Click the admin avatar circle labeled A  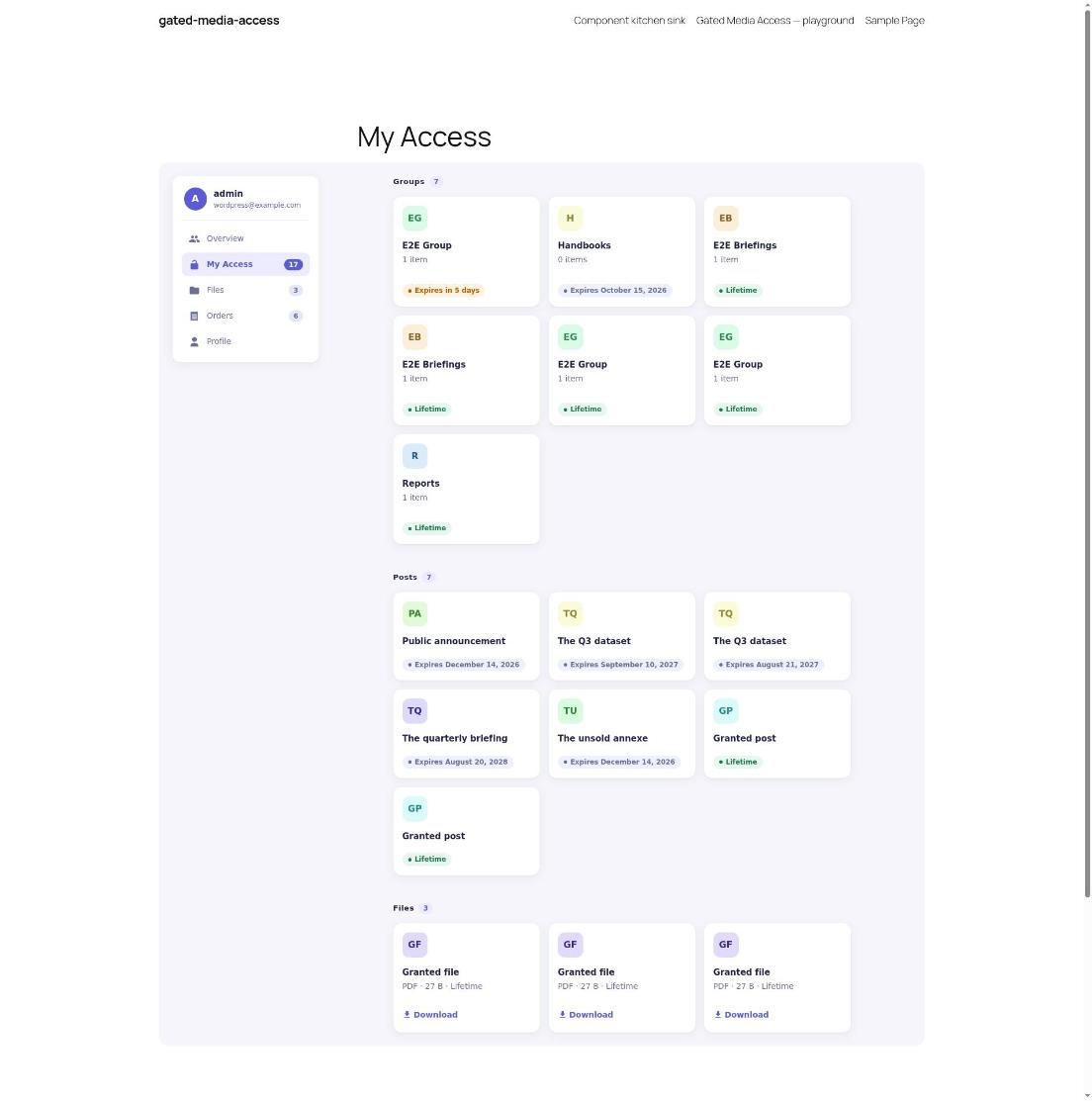click(195, 199)
